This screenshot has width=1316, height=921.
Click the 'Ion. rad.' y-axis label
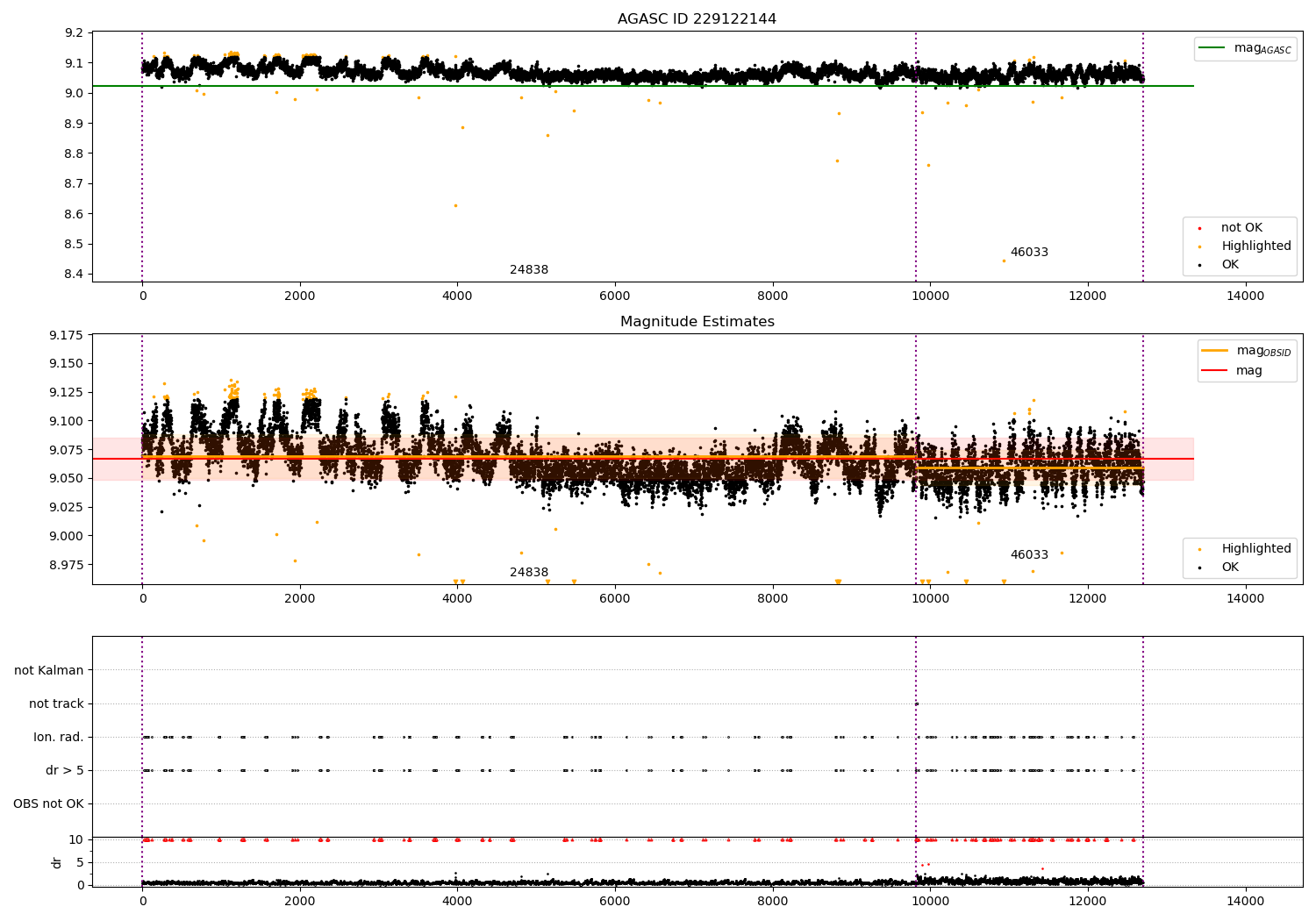tap(59, 737)
